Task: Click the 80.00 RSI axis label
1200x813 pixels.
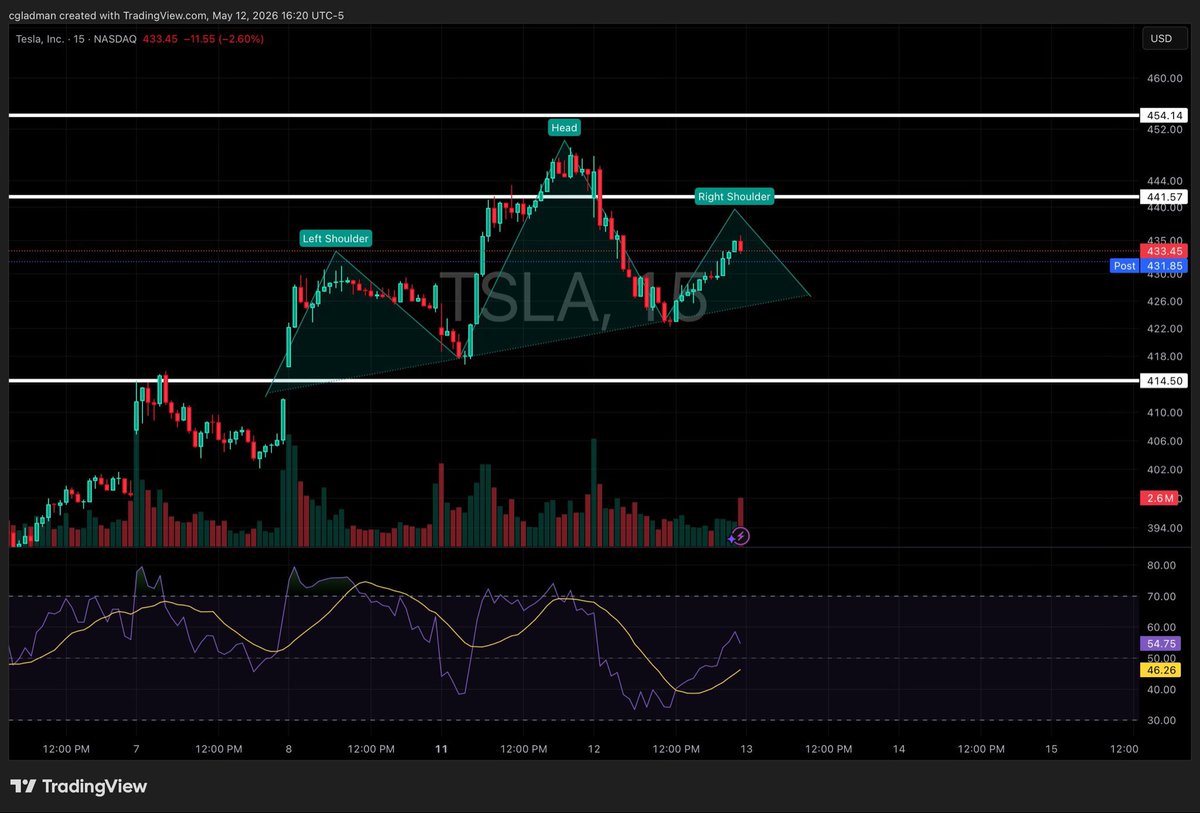Action: click(1161, 565)
